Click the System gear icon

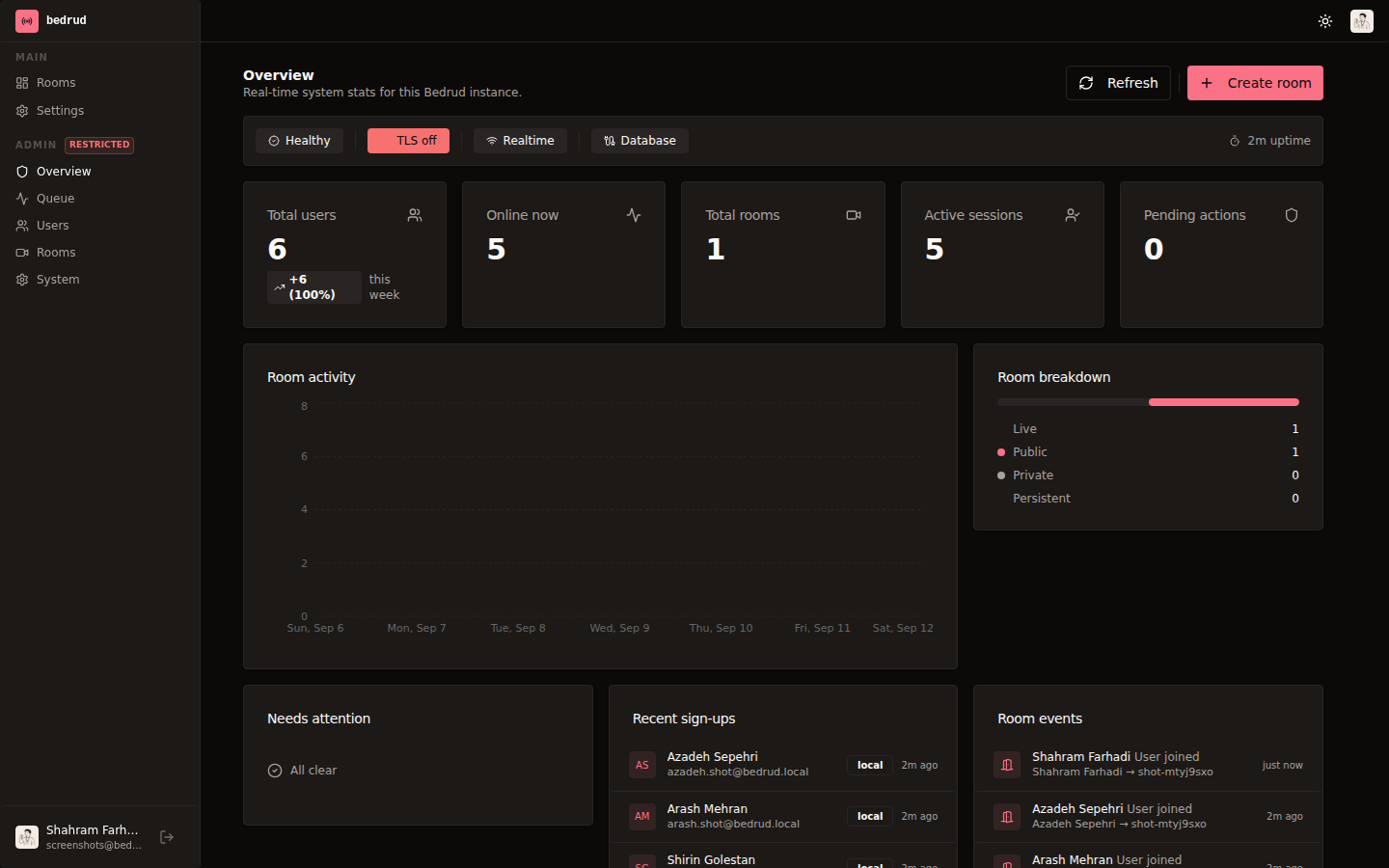[x=22, y=280]
